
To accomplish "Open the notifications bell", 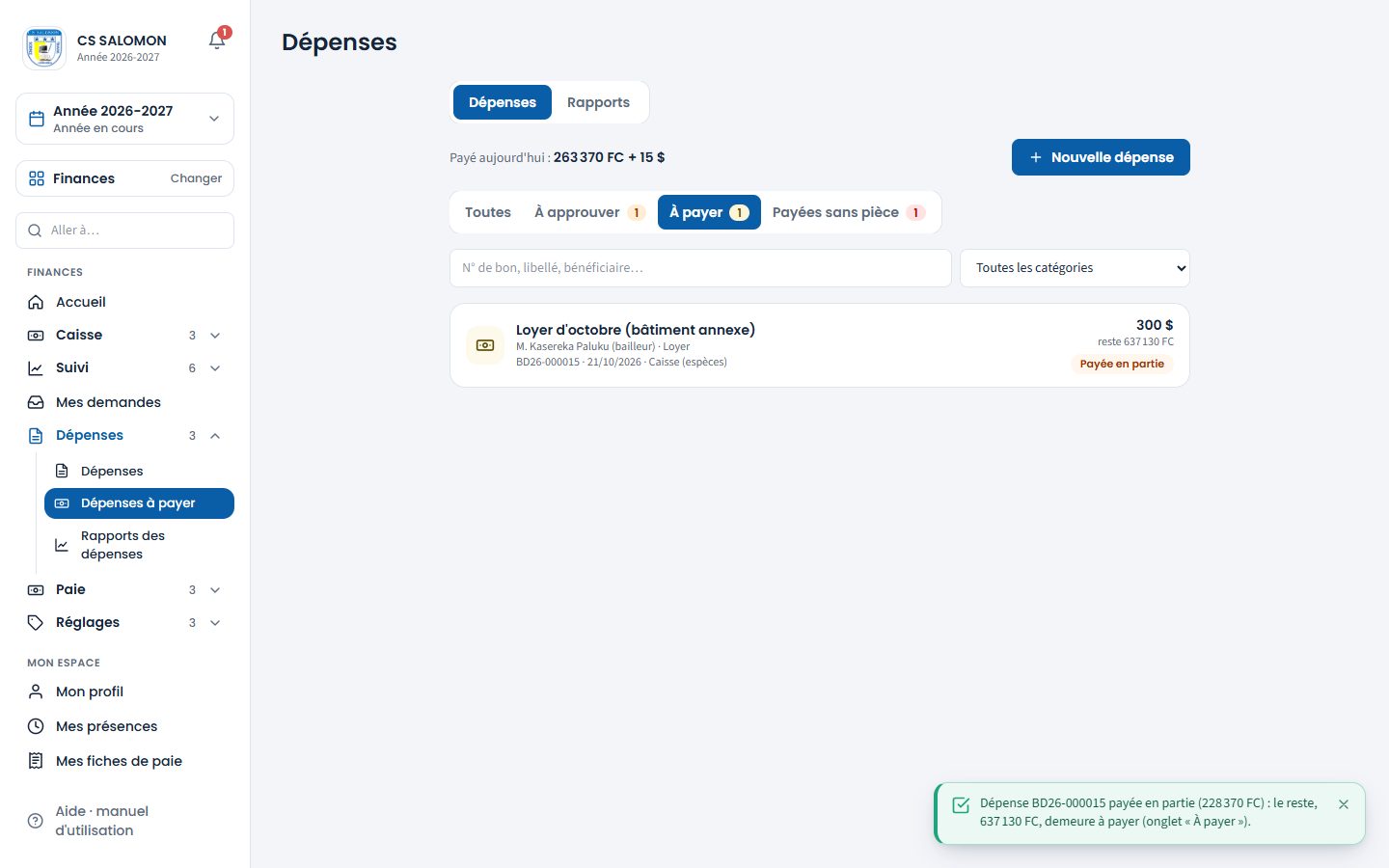I will [217, 41].
